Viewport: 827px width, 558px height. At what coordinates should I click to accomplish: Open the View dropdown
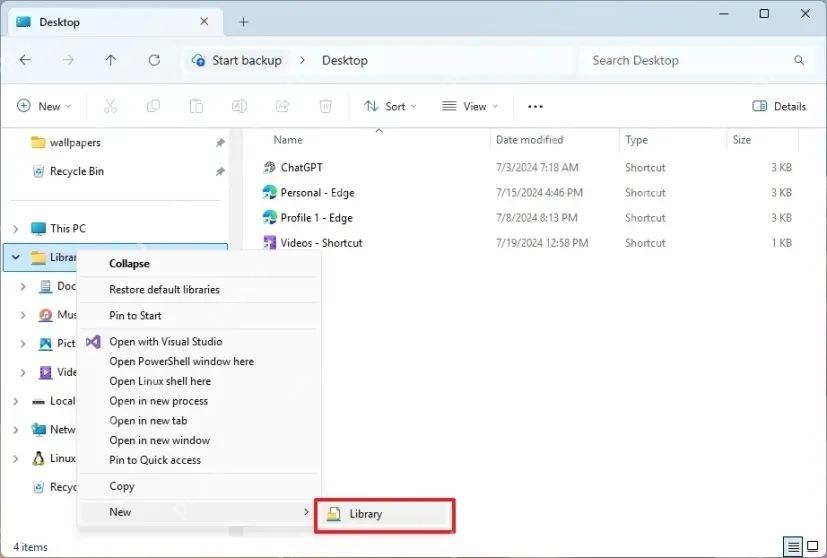click(x=470, y=107)
